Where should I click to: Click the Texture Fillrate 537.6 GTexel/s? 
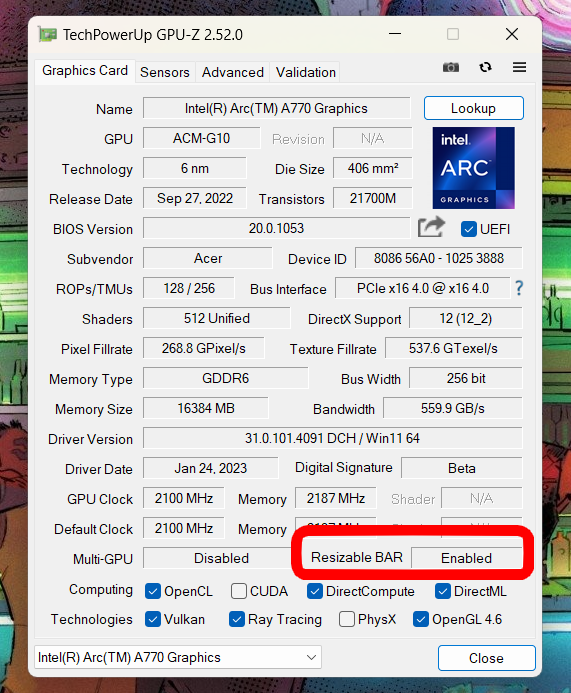click(453, 349)
